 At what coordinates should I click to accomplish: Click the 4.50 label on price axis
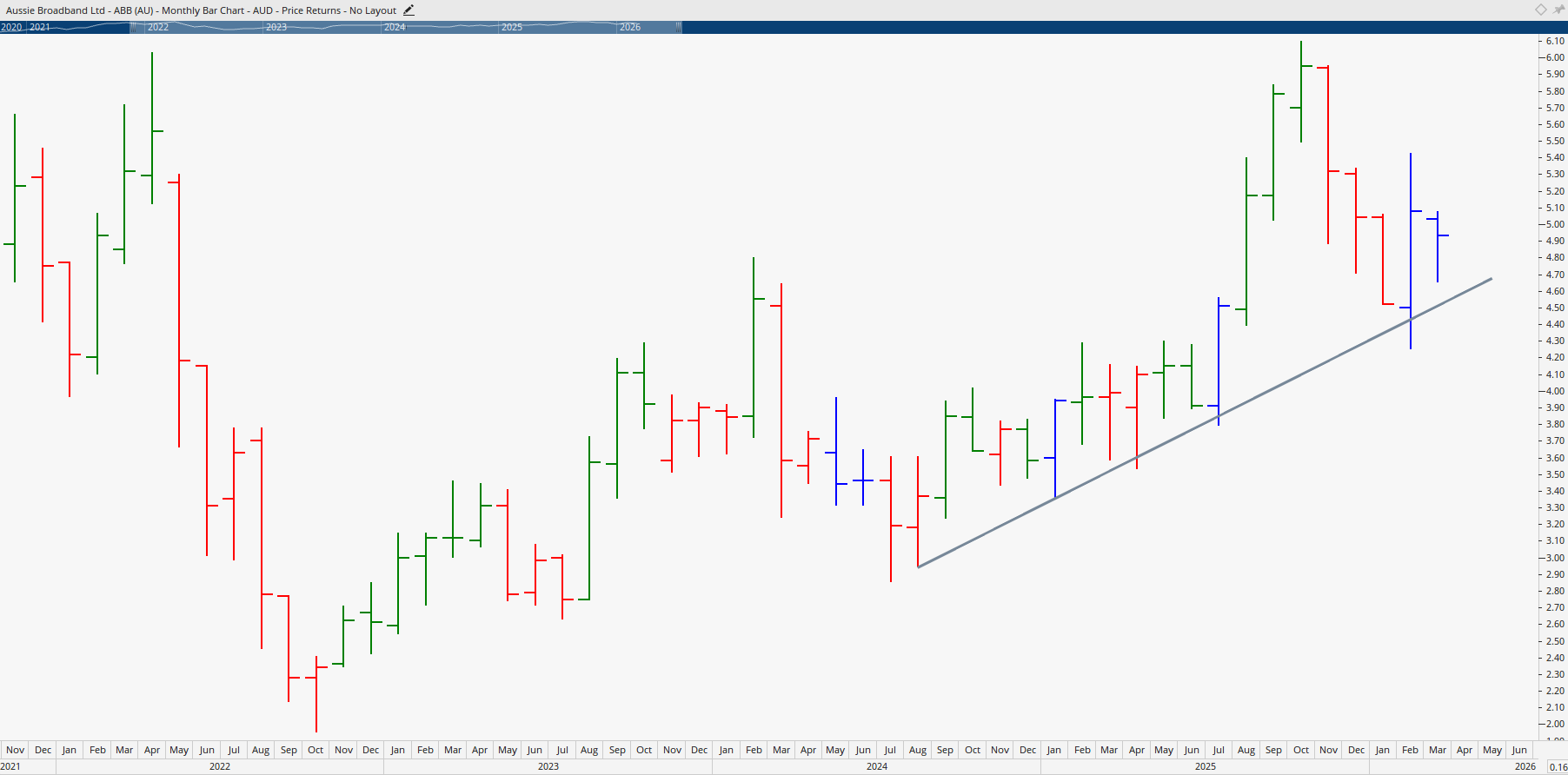point(1555,308)
